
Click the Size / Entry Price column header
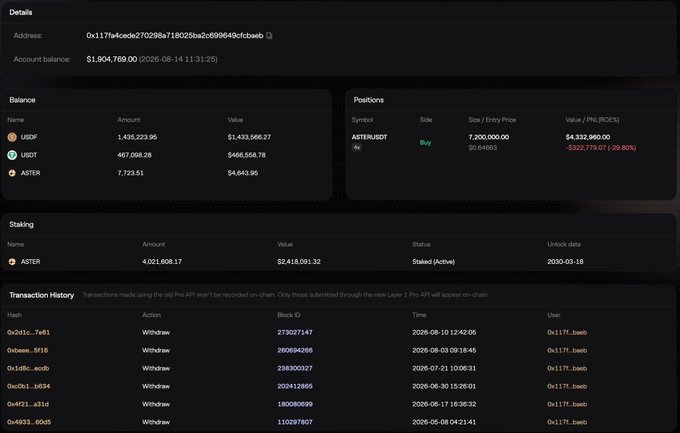tap(492, 120)
